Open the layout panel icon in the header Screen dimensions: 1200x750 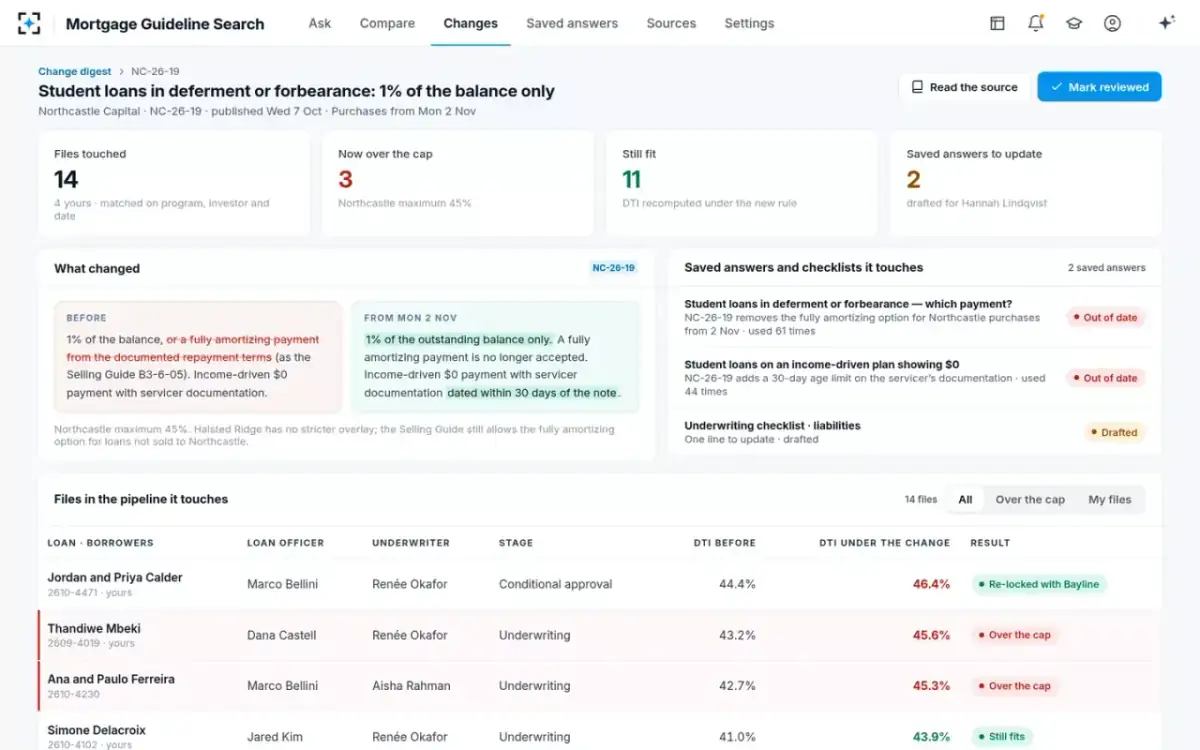point(997,23)
